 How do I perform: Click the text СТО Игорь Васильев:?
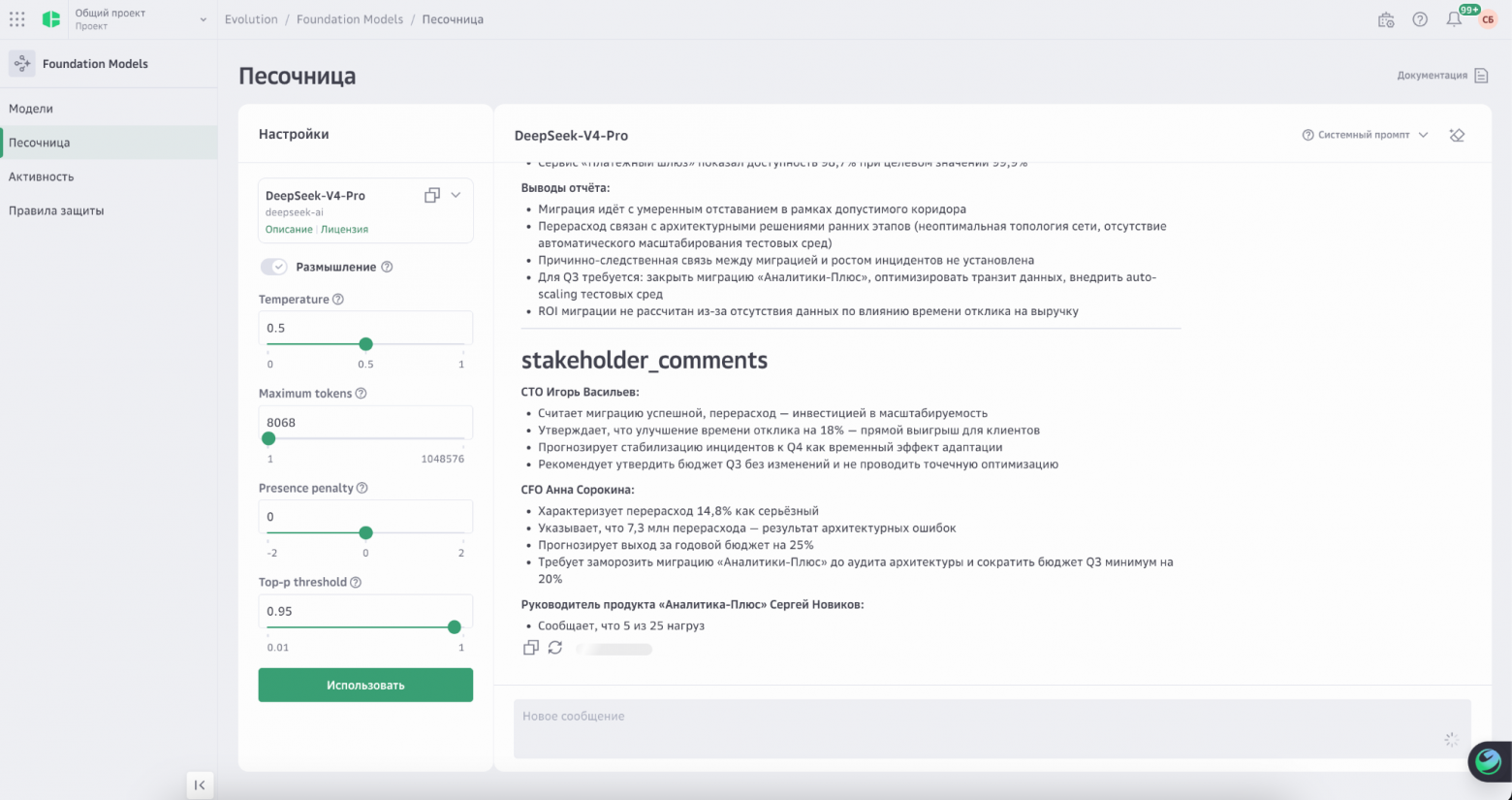(x=581, y=392)
